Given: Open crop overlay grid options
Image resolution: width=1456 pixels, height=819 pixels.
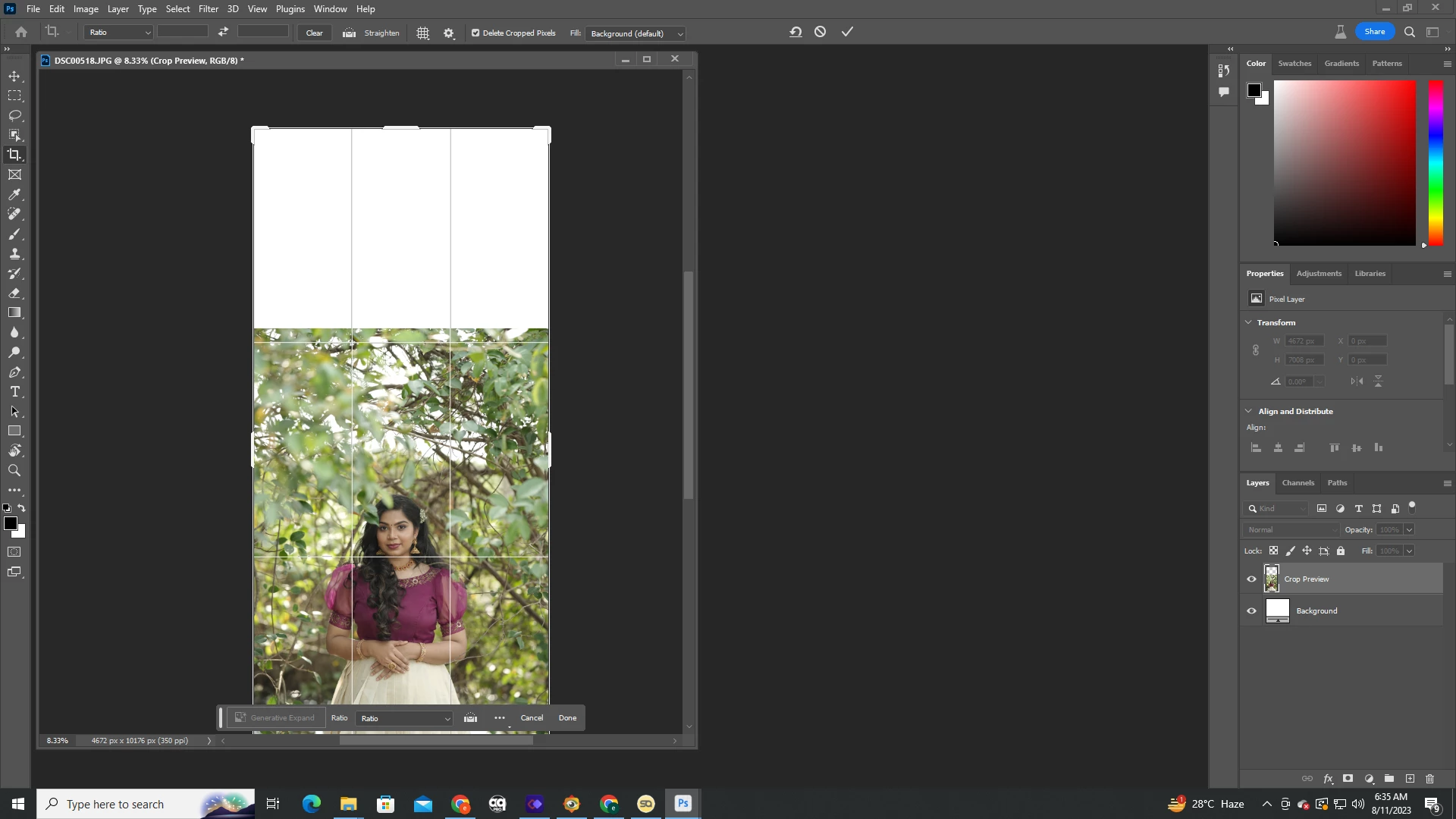Looking at the screenshot, I should (x=423, y=33).
